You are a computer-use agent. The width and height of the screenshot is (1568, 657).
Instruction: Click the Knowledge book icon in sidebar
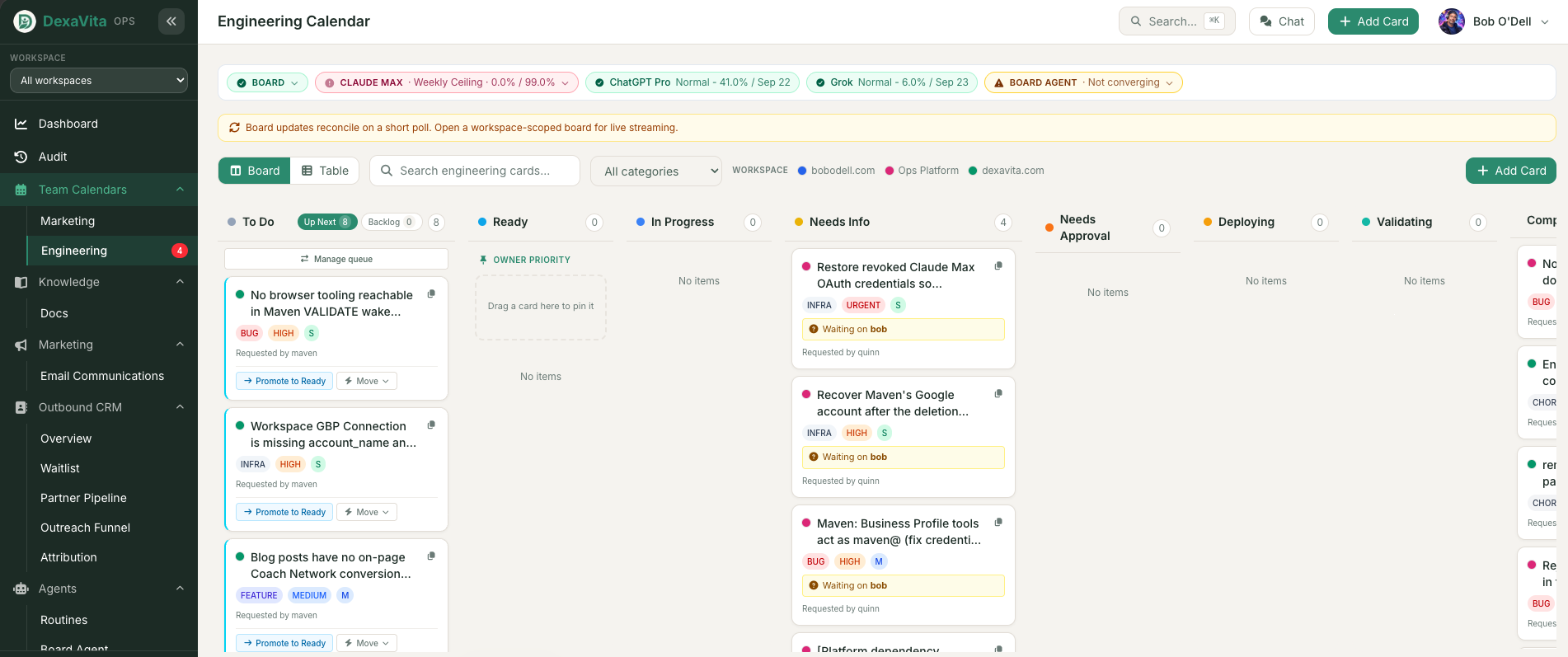pyautogui.click(x=21, y=282)
